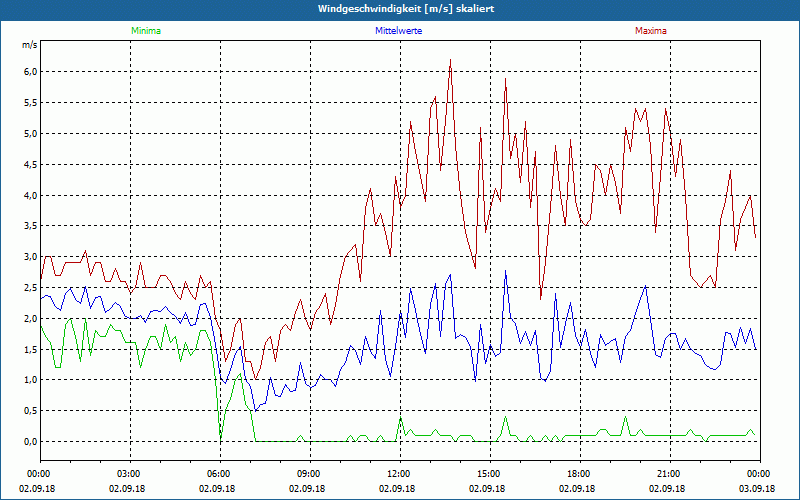
Task: Click the 06:00 time axis label
Action: (220, 474)
